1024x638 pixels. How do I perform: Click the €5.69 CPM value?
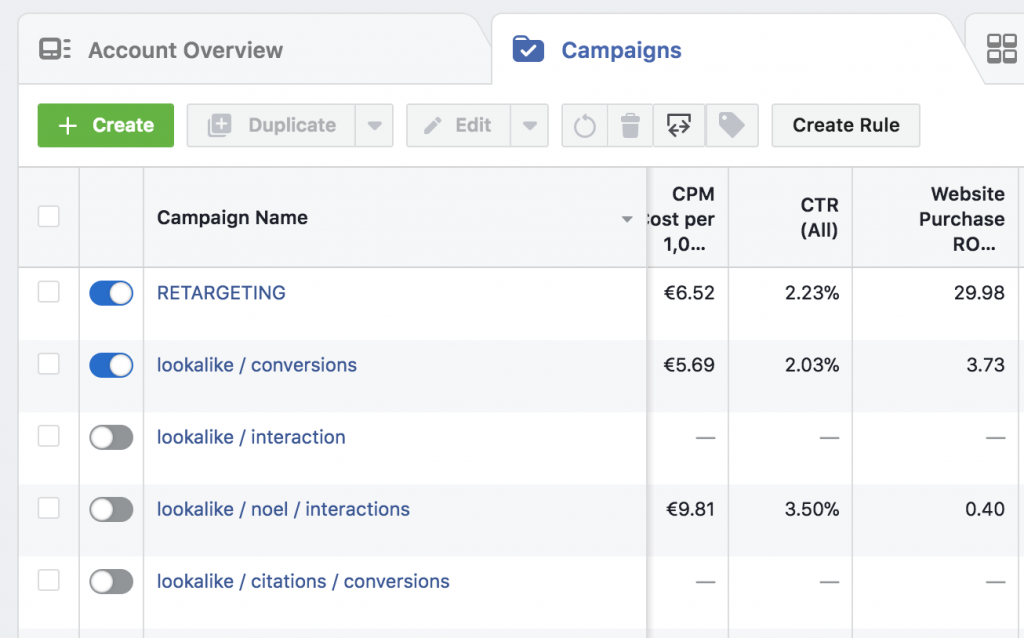pyautogui.click(x=689, y=364)
